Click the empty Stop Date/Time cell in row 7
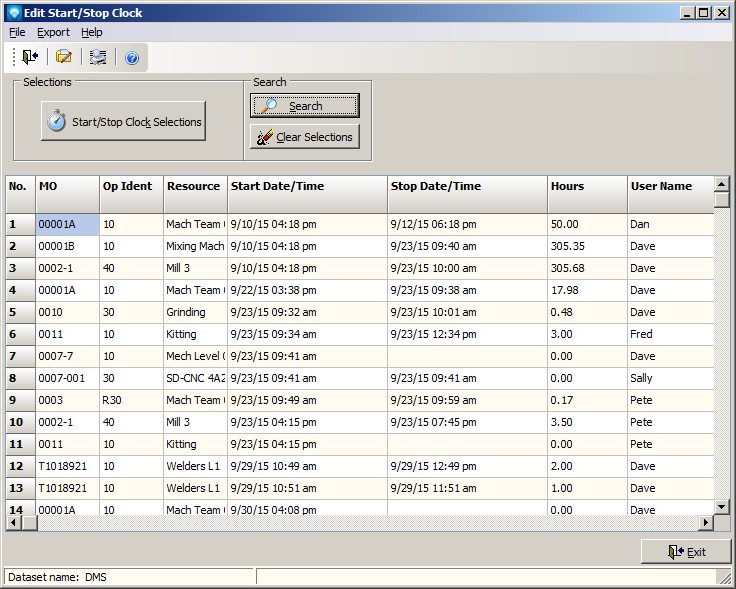Image resolution: width=736 pixels, height=589 pixels. [466, 356]
